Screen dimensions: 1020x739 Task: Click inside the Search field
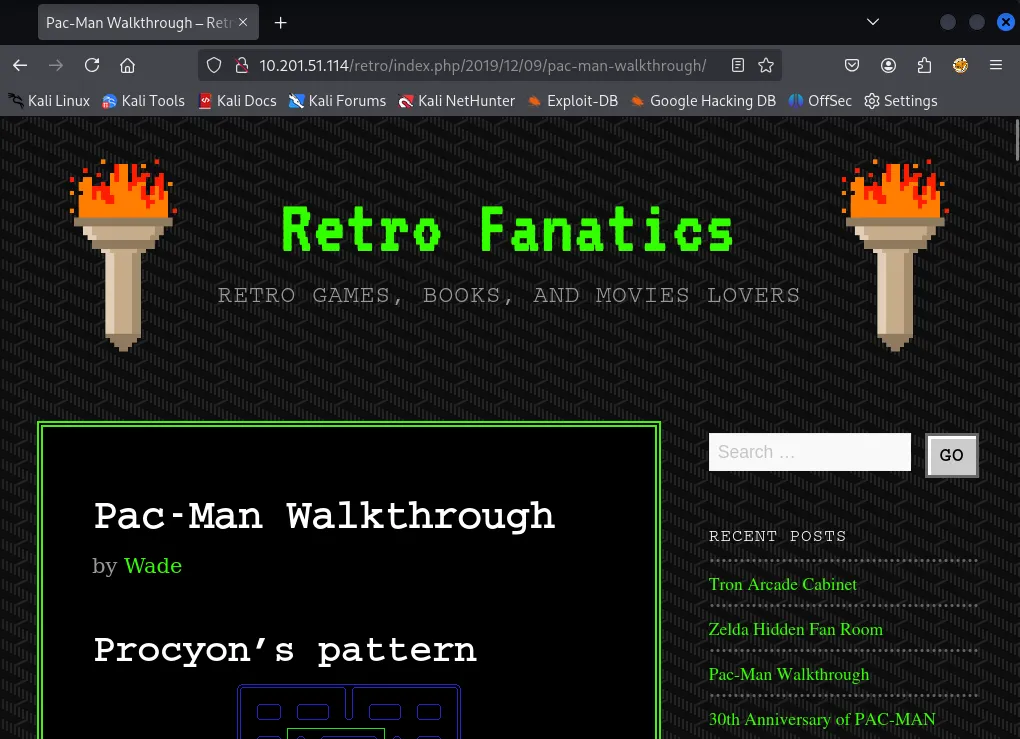point(810,452)
